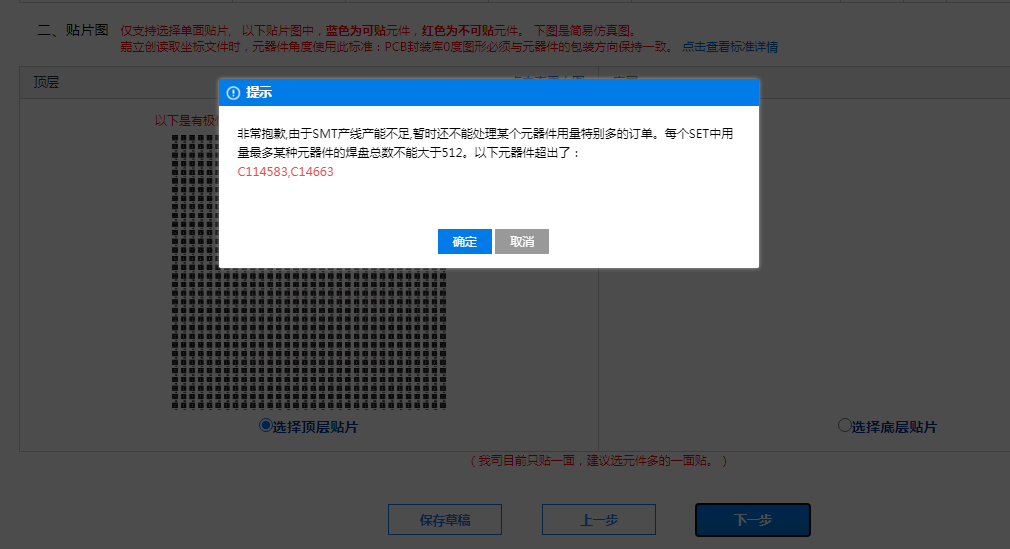Click the 顶层 panel header label
The height and width of the screenshot is (549, 1010).
pos(46,82)
